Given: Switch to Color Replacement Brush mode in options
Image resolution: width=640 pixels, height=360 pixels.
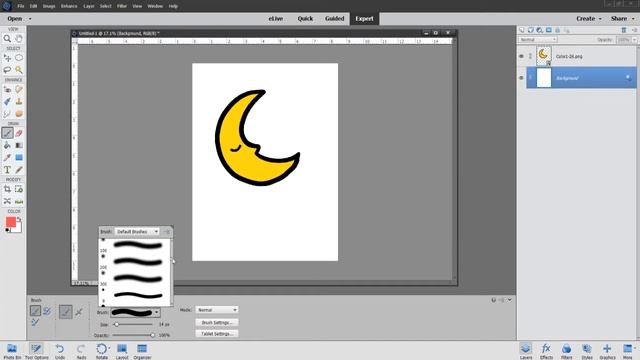Looking at the screenshot, I should [36, 322].
